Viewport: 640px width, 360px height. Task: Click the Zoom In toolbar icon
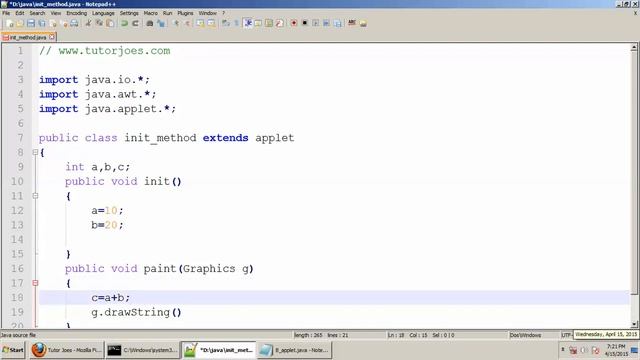point(176,23)
